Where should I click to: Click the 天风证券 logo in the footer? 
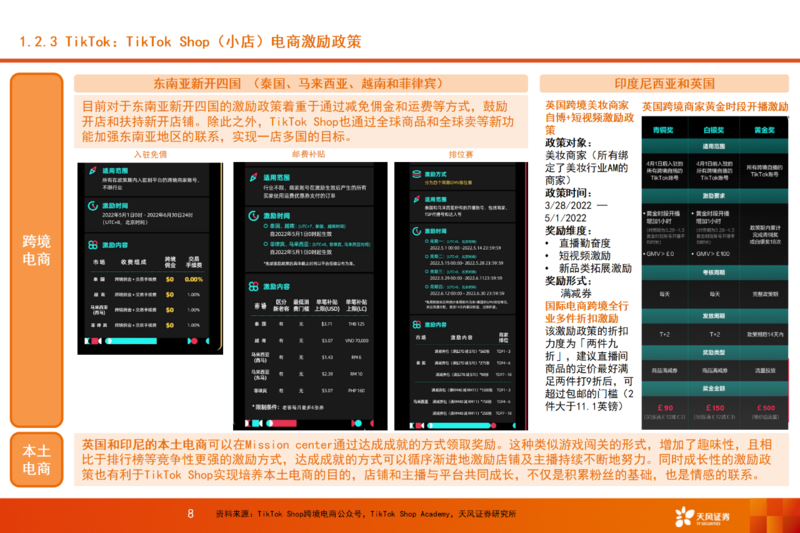702,514
